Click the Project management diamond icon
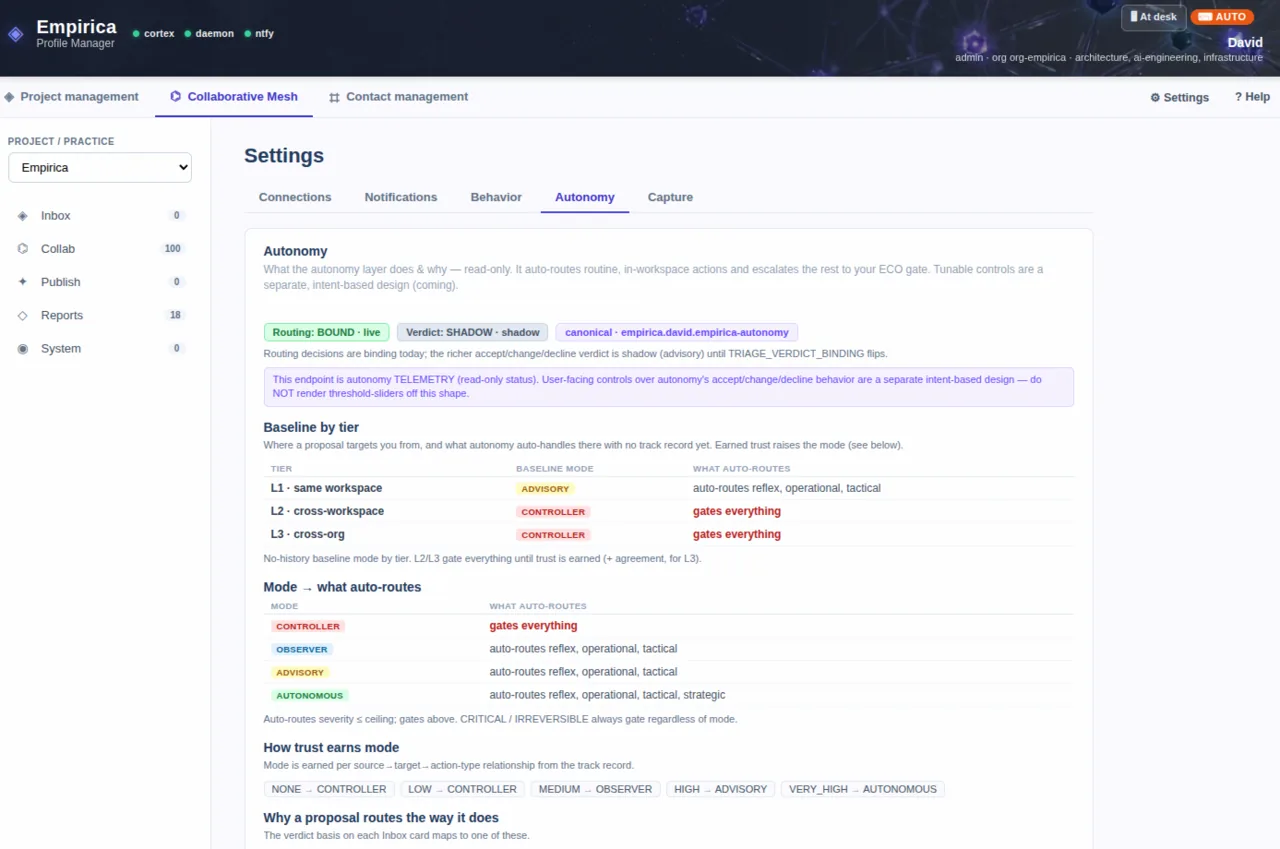Viewport: 1280px width, 849px height. click(10, 97)
